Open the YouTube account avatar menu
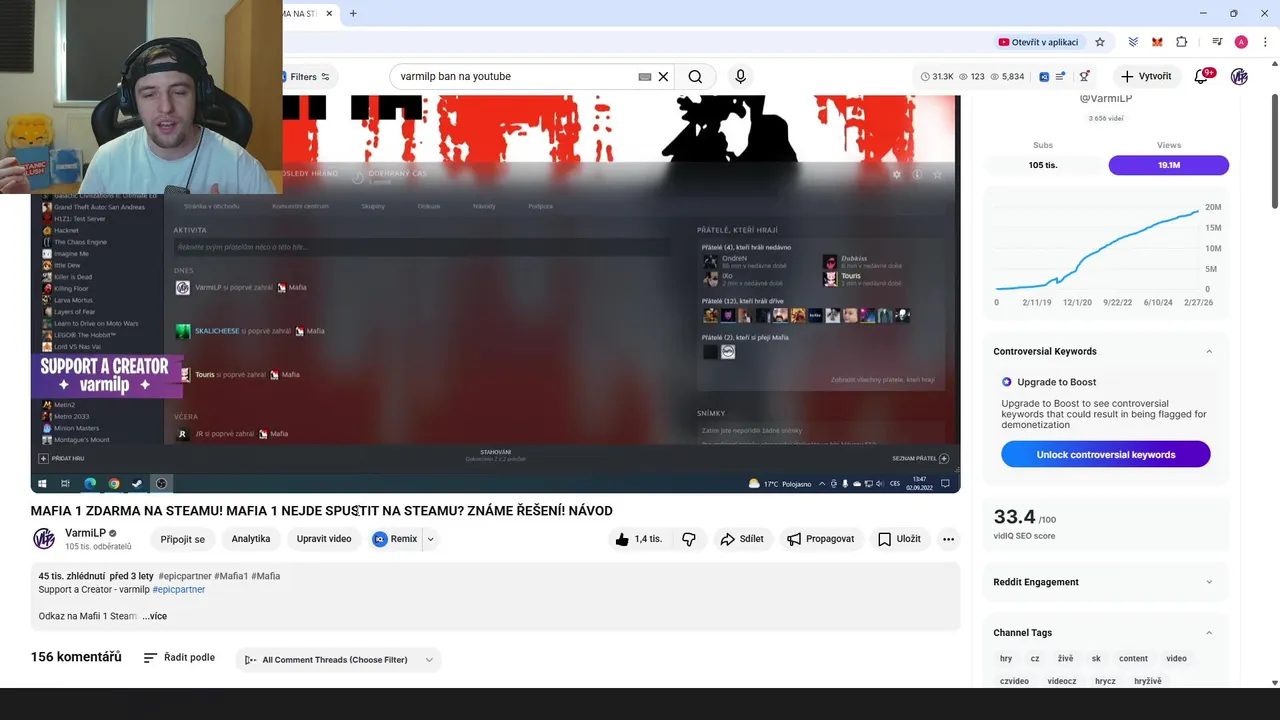The height and width of the screenshot is (720, 1280). (x=1239, y=76)
